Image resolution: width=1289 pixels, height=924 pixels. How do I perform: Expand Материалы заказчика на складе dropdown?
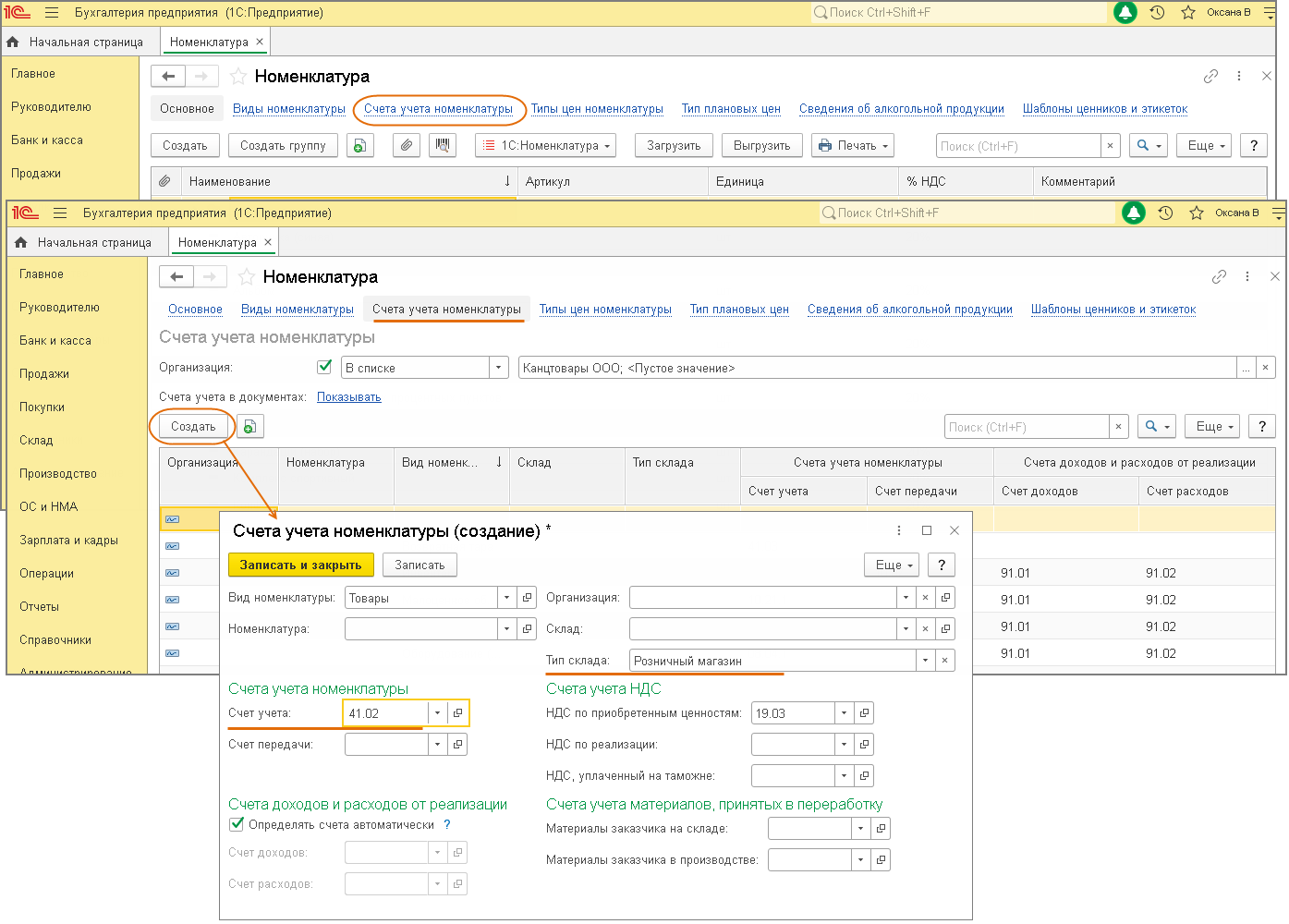click(860, 829)
